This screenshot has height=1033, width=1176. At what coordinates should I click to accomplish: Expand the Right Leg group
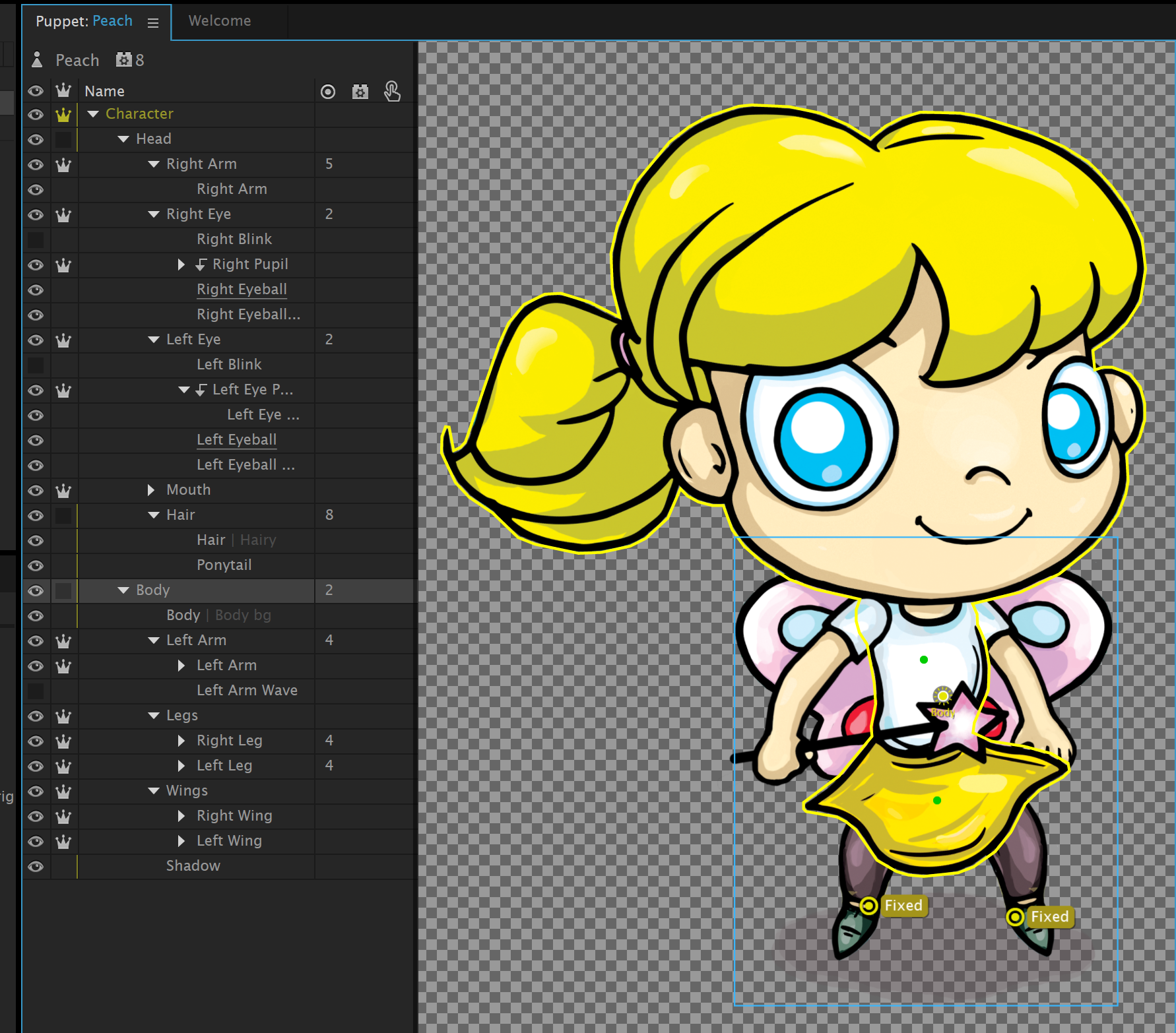181,741
